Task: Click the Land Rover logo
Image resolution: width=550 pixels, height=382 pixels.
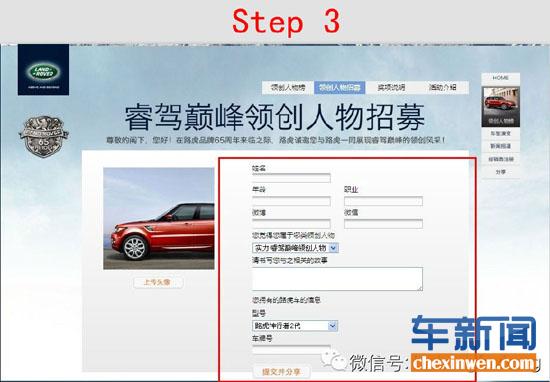Action: tap(43, 70)
